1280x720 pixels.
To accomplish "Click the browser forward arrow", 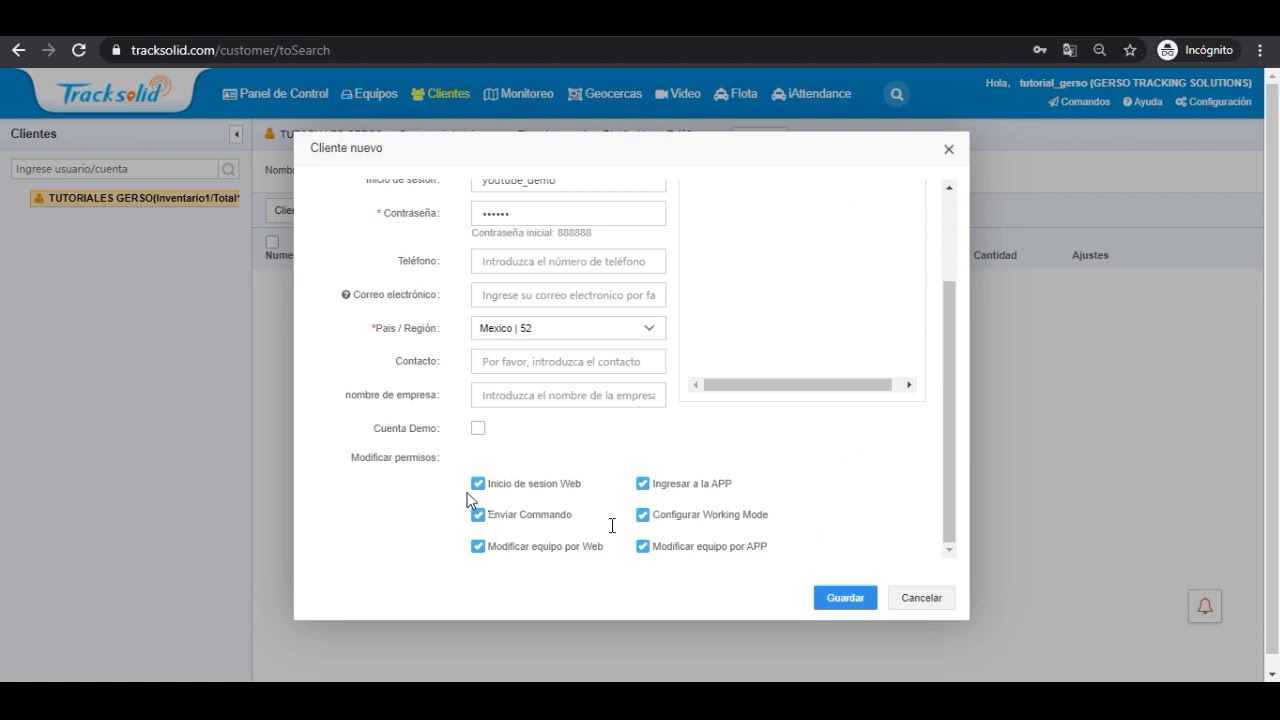I will [48, 50].
